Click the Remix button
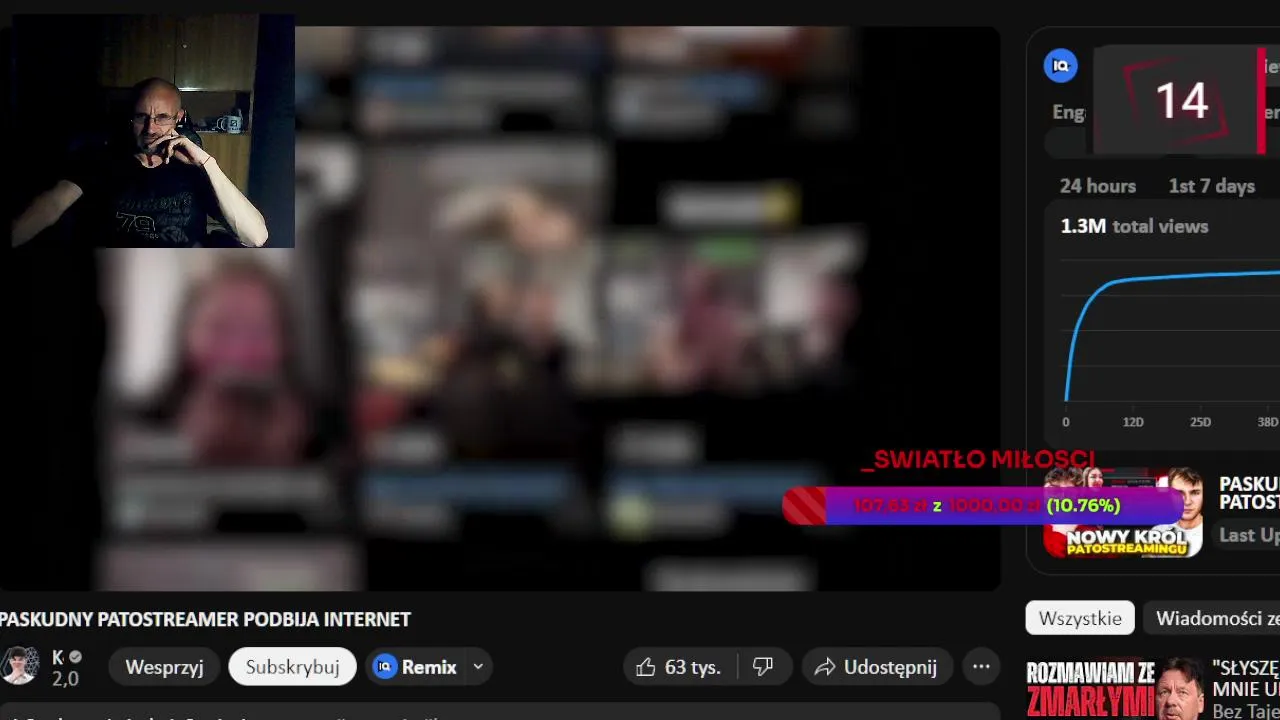1280x720 pixels. pyautogui.click(x=415, y=667)
